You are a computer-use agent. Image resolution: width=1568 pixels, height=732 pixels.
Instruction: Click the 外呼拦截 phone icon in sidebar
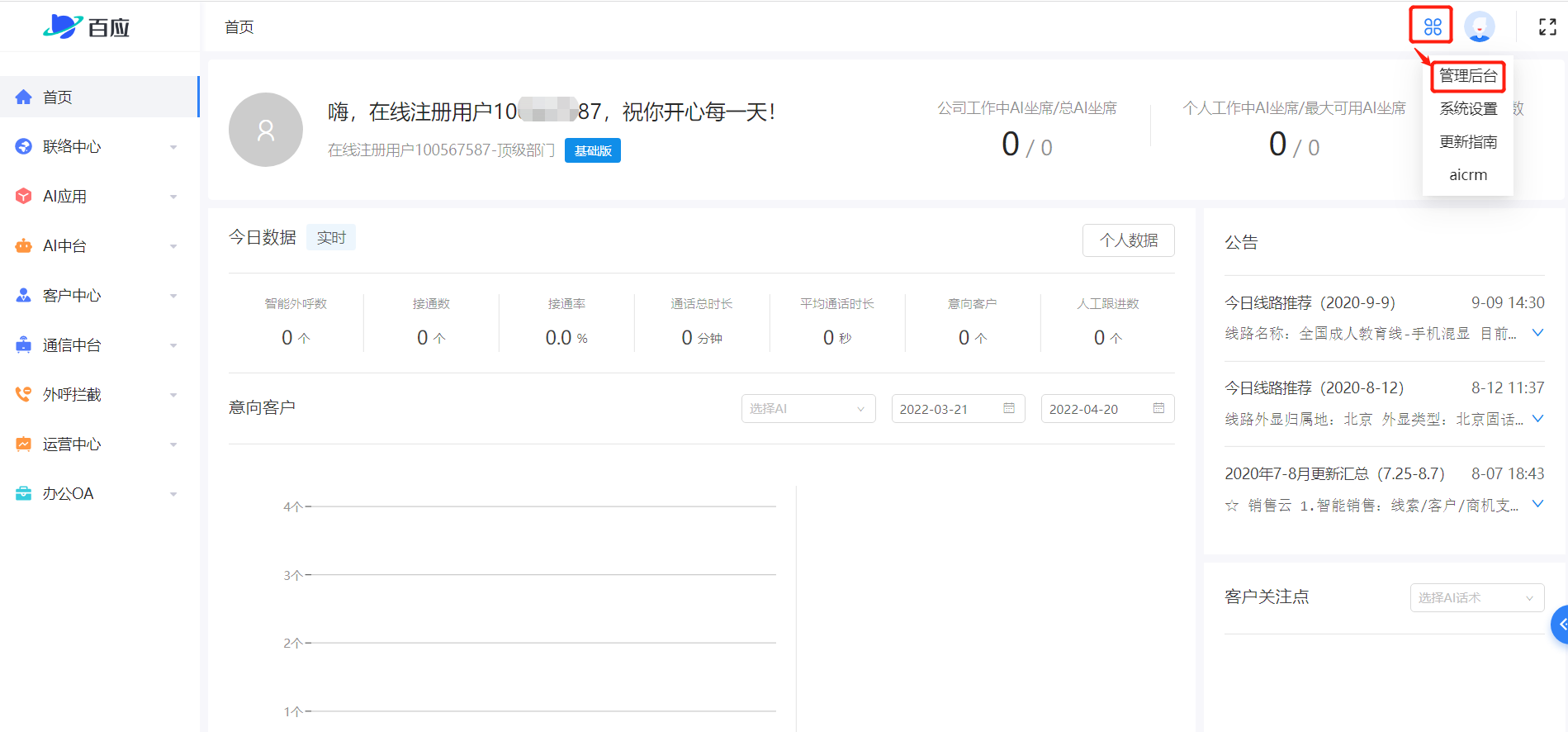24,395
